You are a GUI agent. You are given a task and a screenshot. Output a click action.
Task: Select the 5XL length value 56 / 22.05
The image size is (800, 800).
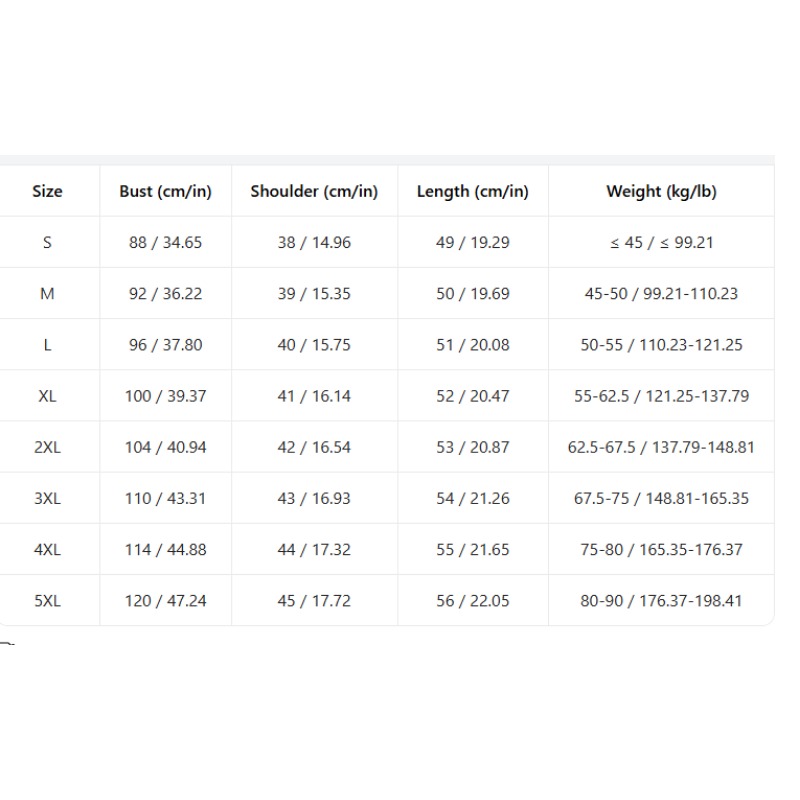[472, 601]
